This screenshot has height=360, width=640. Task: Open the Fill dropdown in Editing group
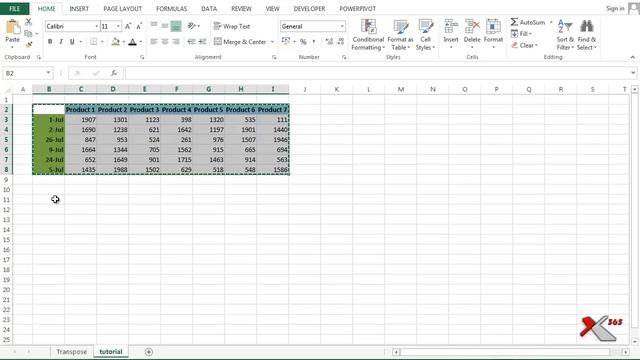point(521,33)
